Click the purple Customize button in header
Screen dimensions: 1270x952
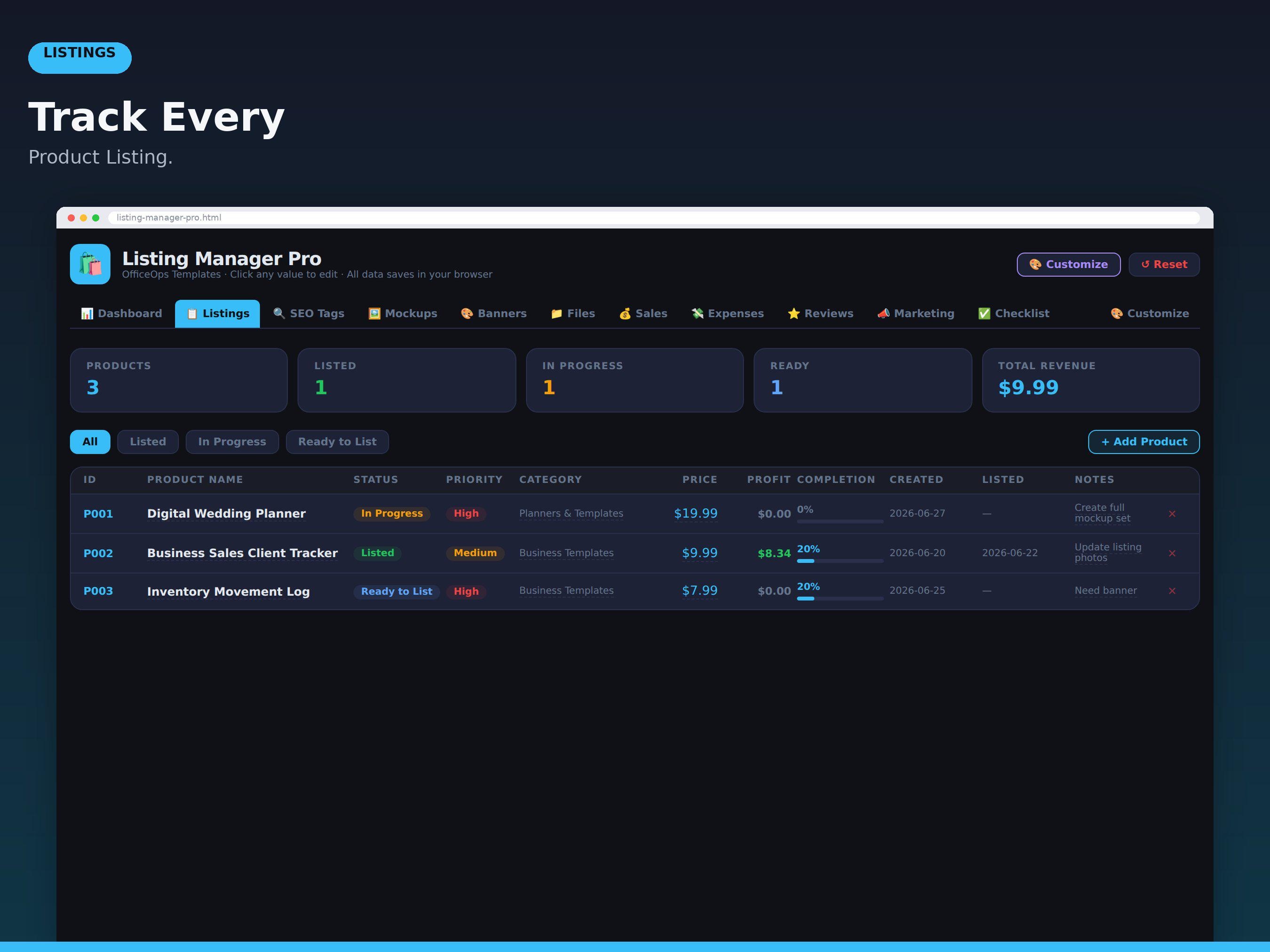click(1069, 265)
